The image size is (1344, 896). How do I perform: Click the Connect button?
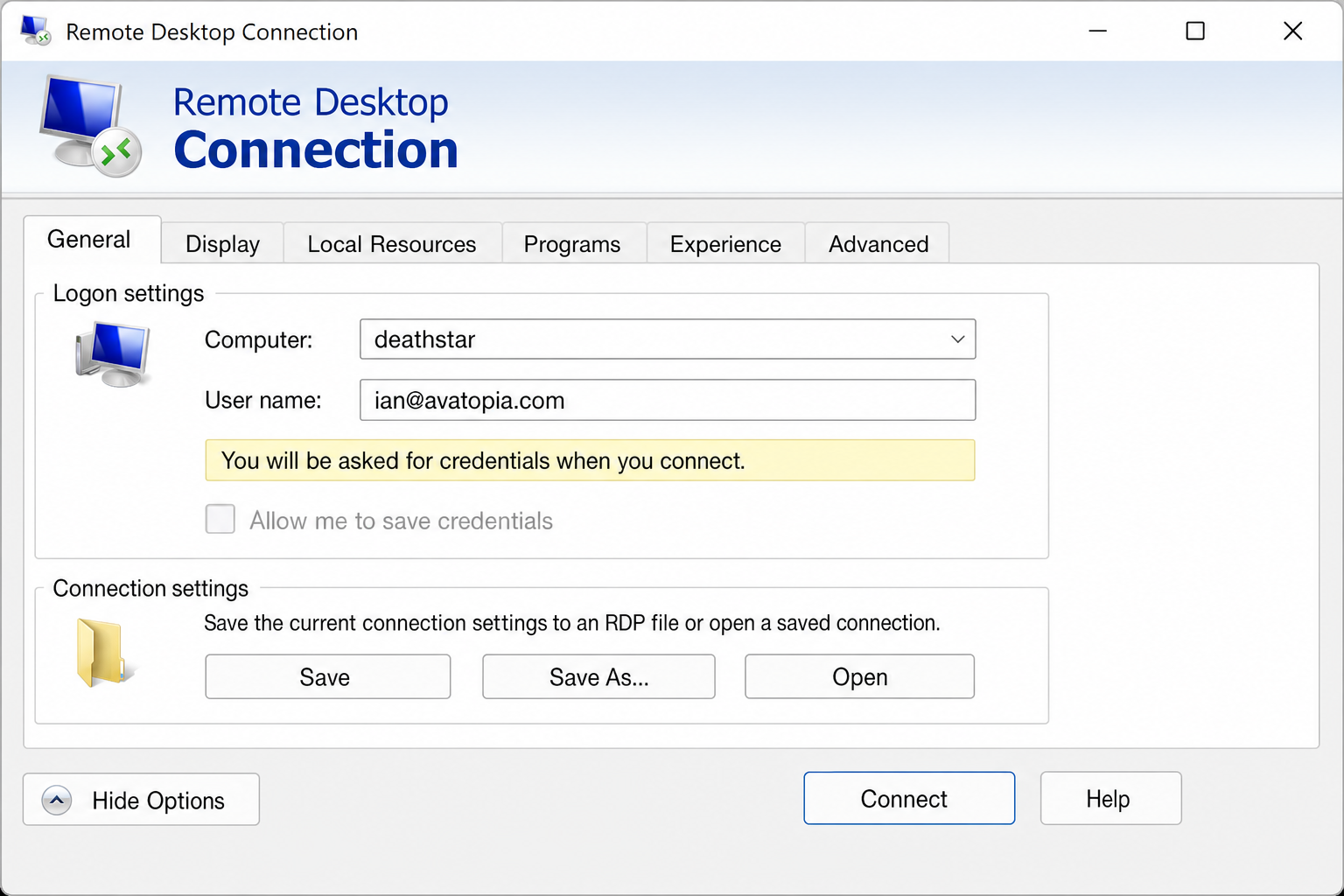[x=909, y=798]
